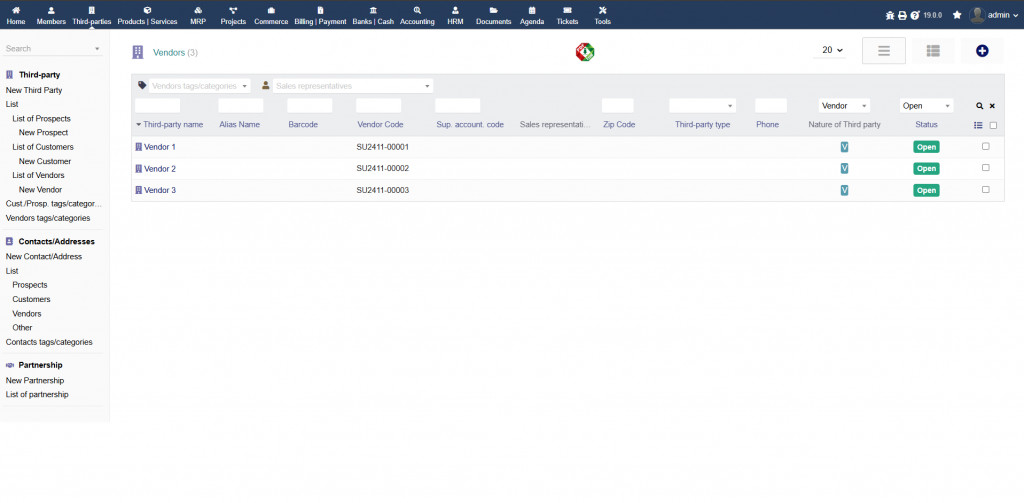
Task: Tick the checkbox for Vendor 3
Action: pos(986,189)
